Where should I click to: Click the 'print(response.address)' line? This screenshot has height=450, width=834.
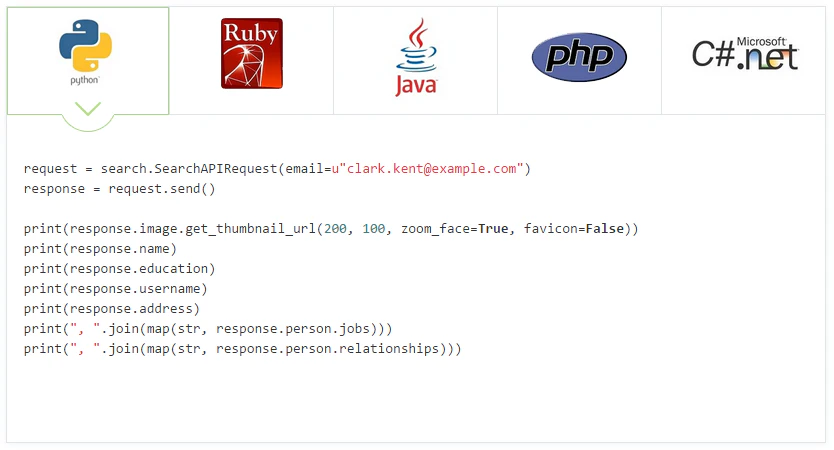[x=112, y=309]
